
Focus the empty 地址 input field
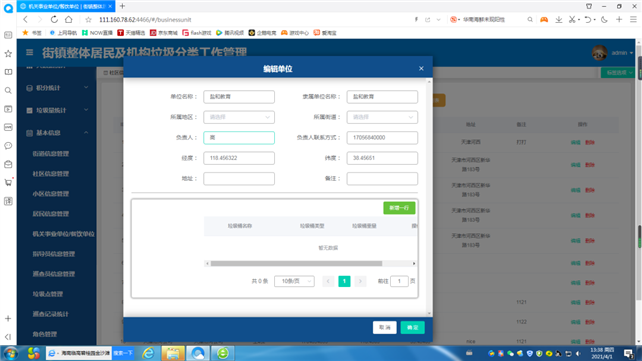coord(239,178)
